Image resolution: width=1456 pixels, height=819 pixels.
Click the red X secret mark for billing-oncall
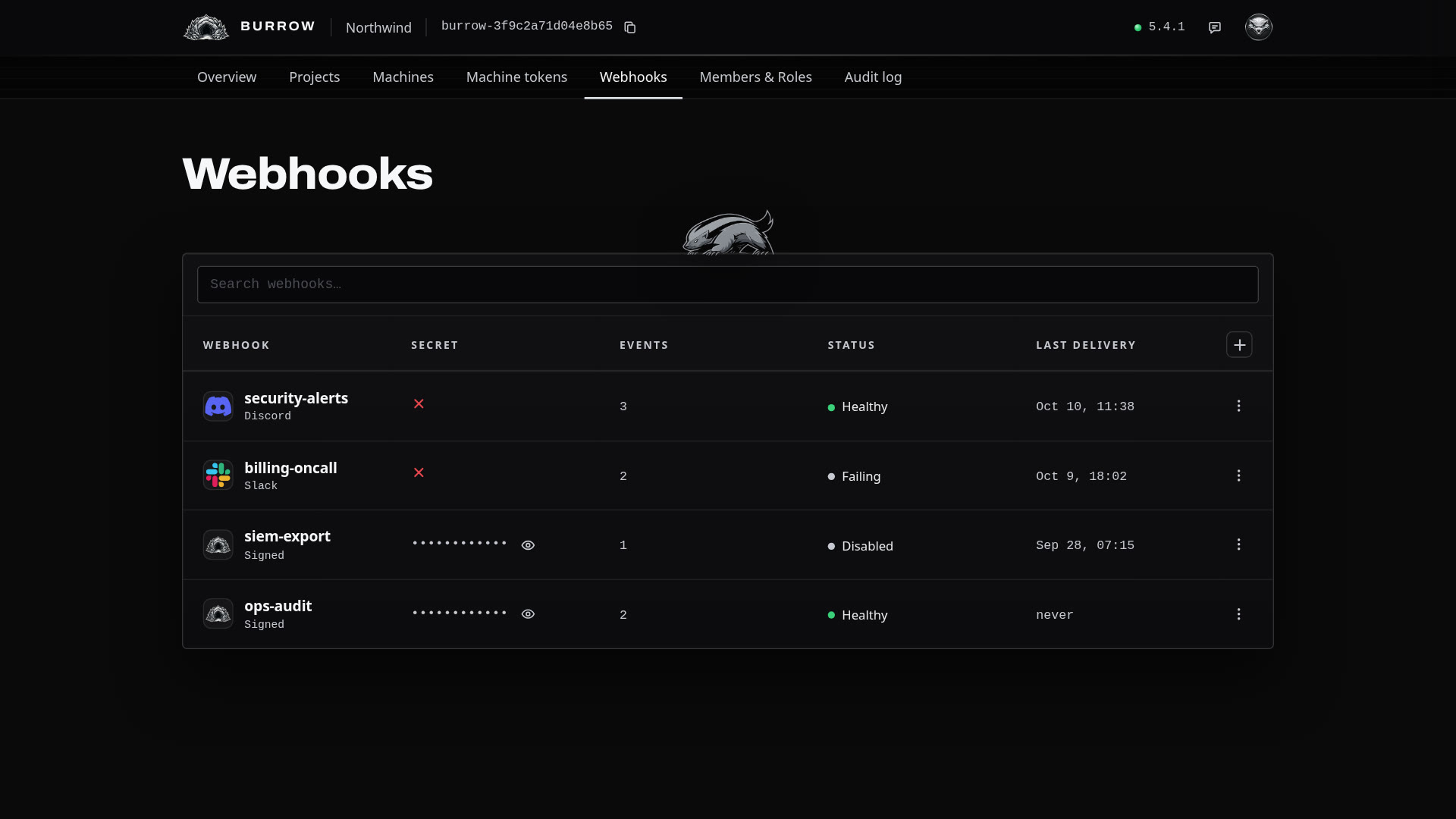click(x=419, y=473)
